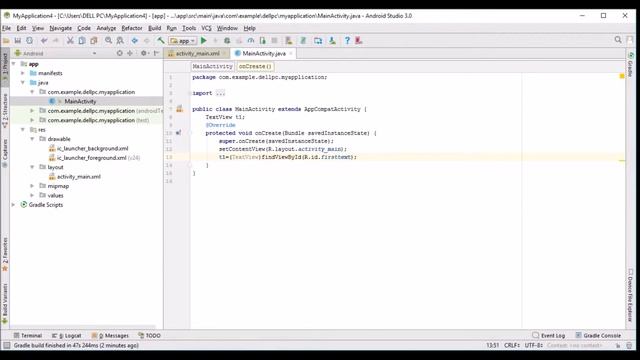Click the Undo toolbar arrow

click(x=44, y=40)
